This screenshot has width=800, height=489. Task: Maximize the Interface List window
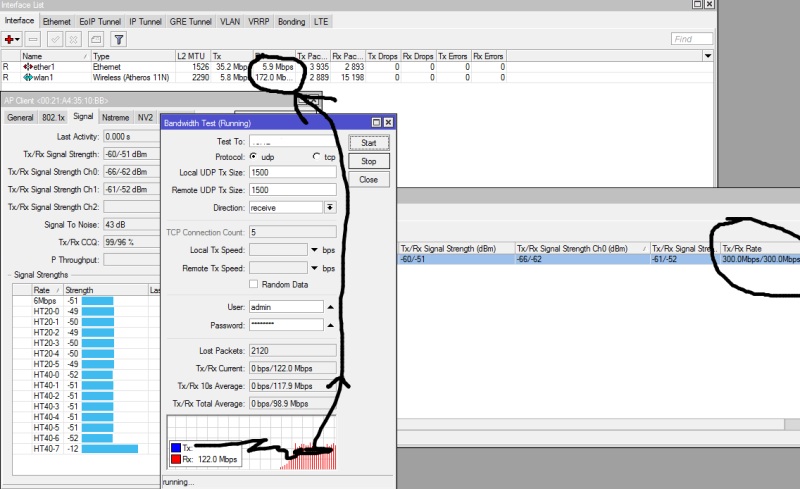(697, 4)
